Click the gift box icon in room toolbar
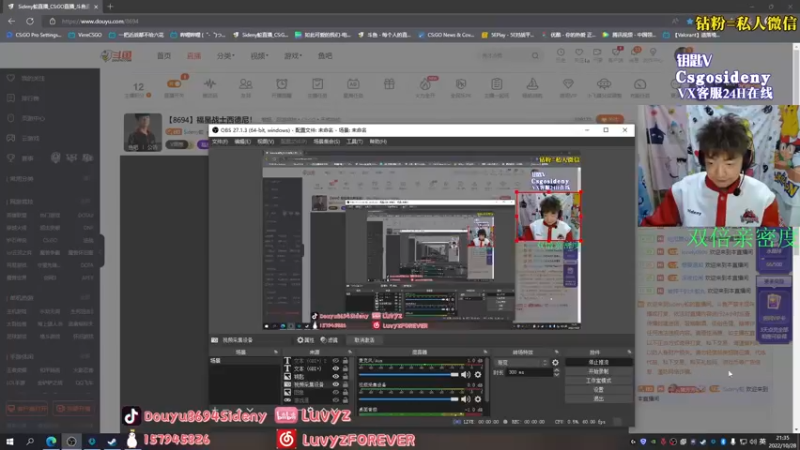This screenshot has height=450, width=800. pyautogui.click(x=389, y=84)
